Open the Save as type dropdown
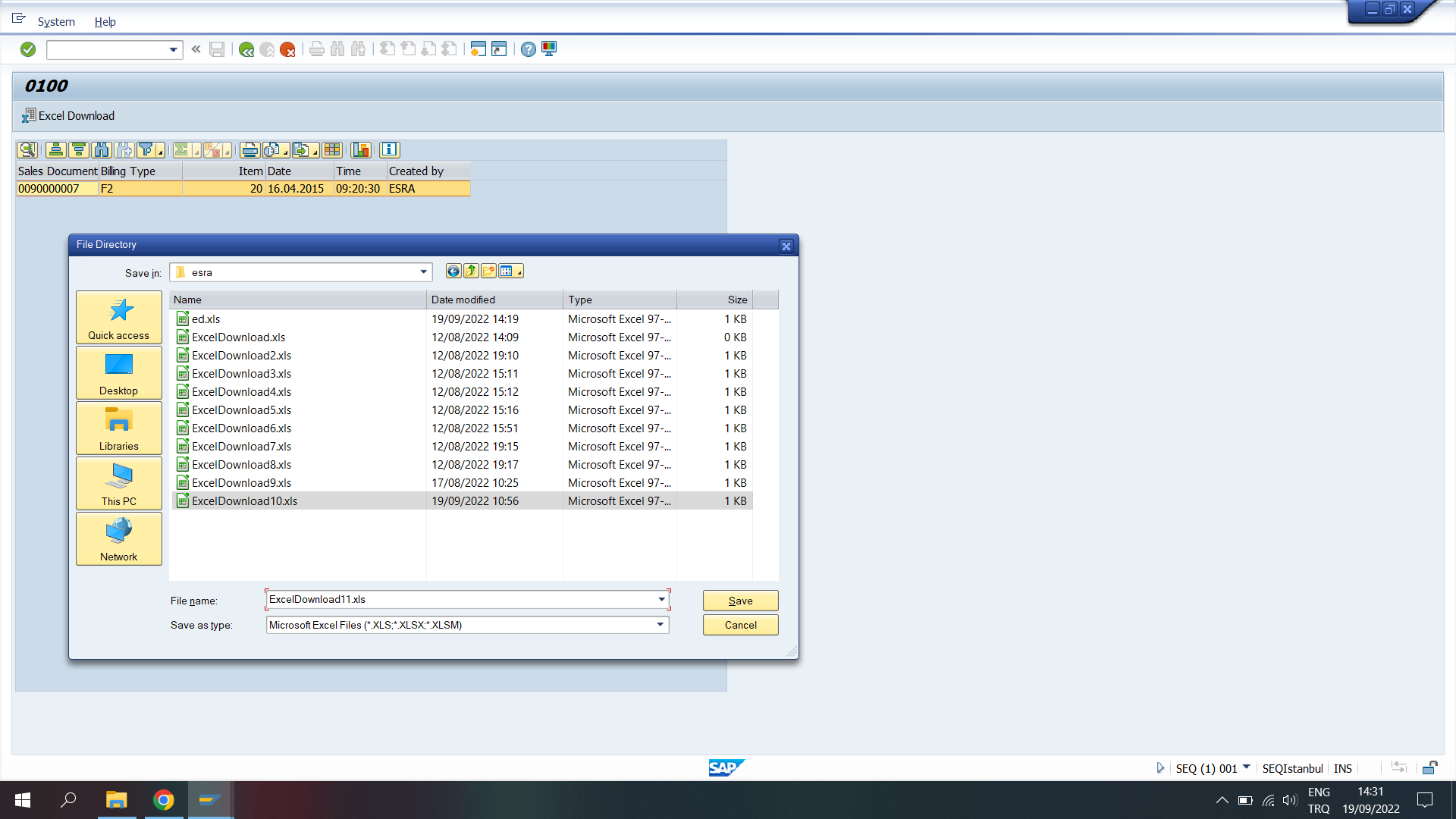 (659, 625)
